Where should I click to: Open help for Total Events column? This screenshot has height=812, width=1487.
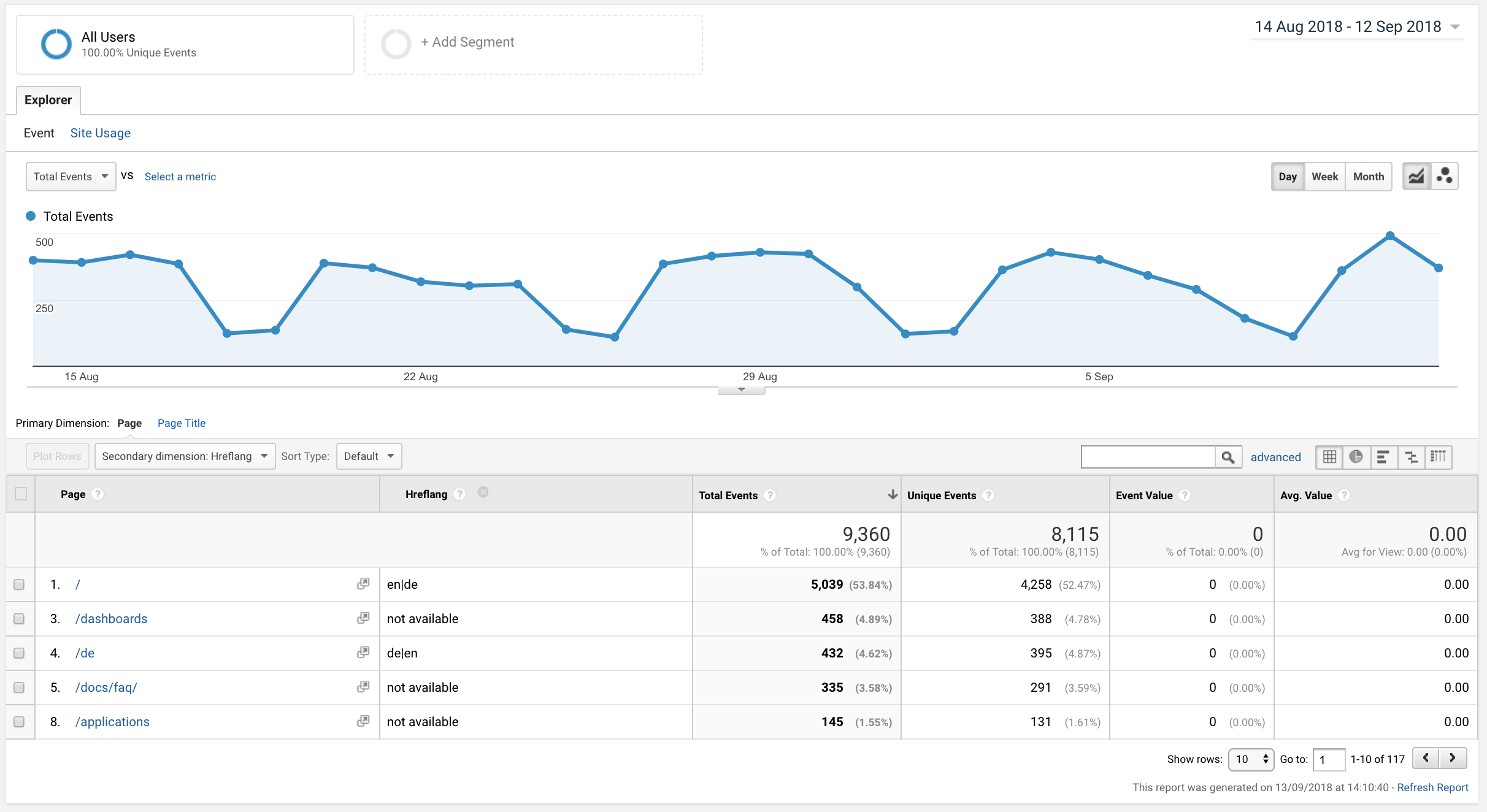tap(770, 496)
